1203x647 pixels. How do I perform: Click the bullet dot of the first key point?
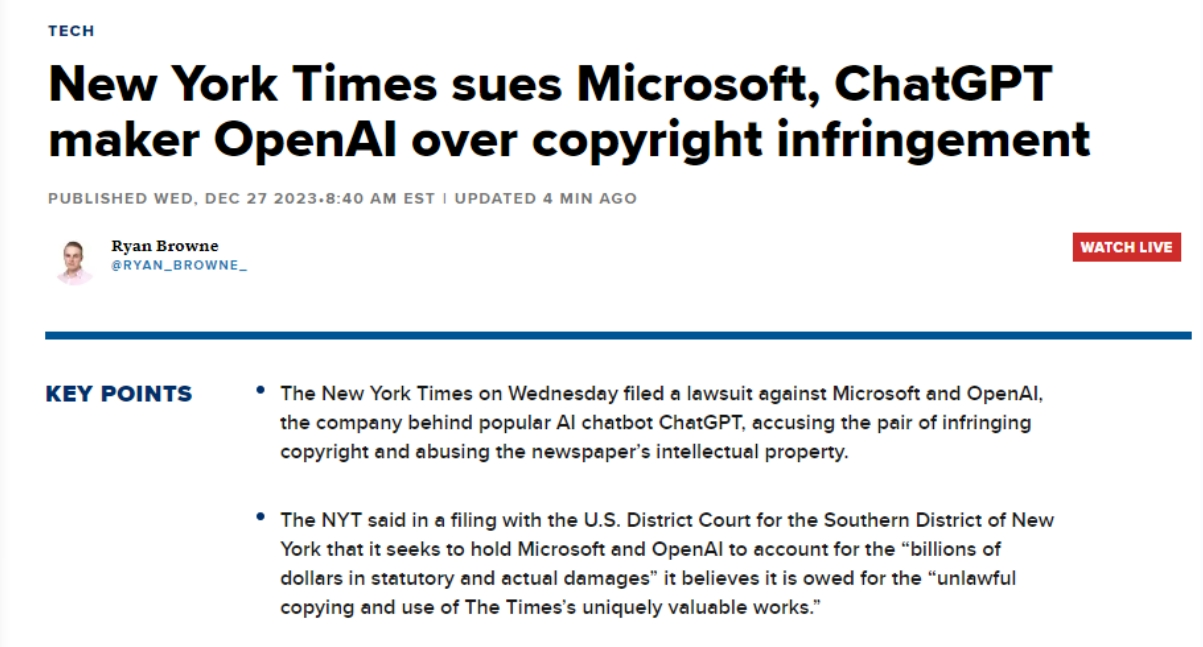click(261, 390)
